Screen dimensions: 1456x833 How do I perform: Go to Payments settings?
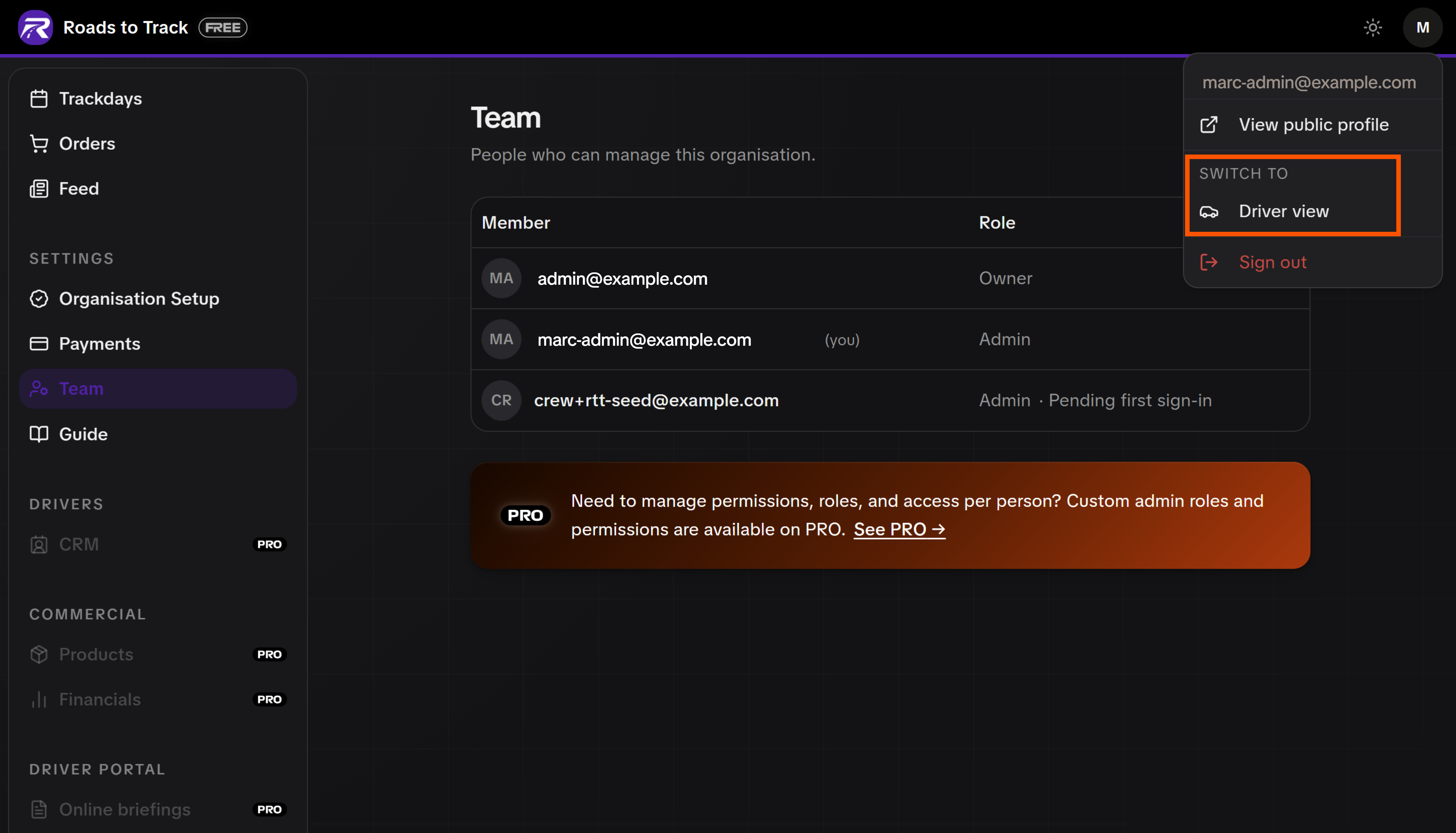[157, 344]
